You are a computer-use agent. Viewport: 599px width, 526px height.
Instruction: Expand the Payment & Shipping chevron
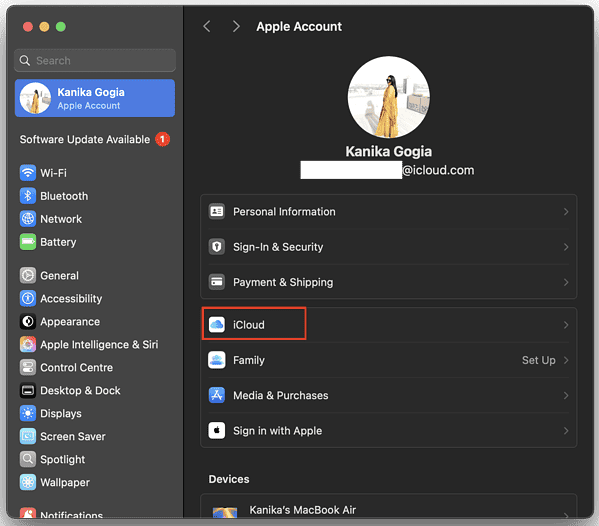click(x=566, y=282)
